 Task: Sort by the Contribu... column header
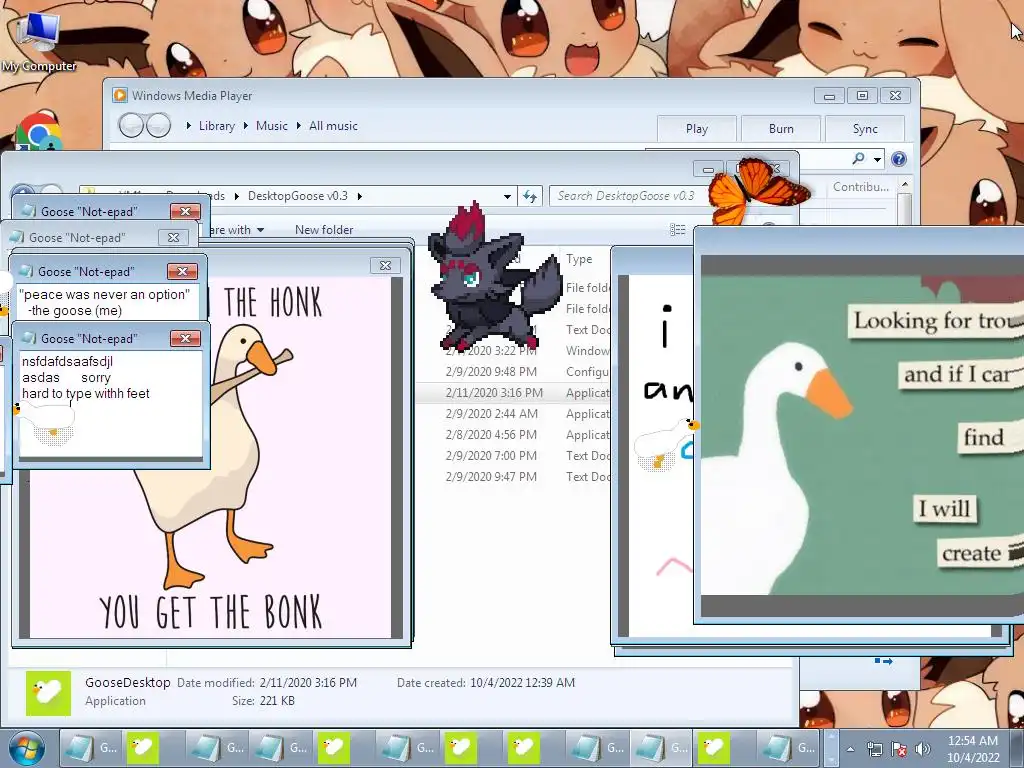pyautogui.click(x=861, y=187)
